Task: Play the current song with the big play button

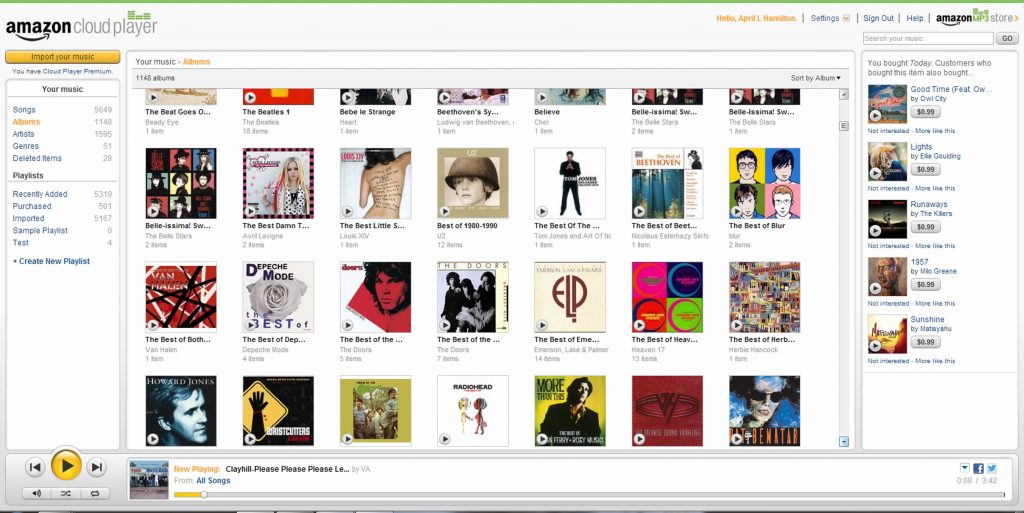Action: (66, 465)
